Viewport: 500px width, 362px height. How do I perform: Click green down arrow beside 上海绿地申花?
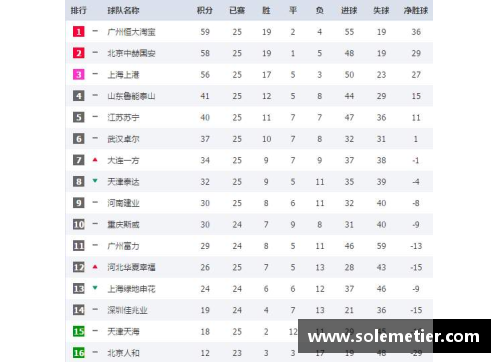pos(95,288)
